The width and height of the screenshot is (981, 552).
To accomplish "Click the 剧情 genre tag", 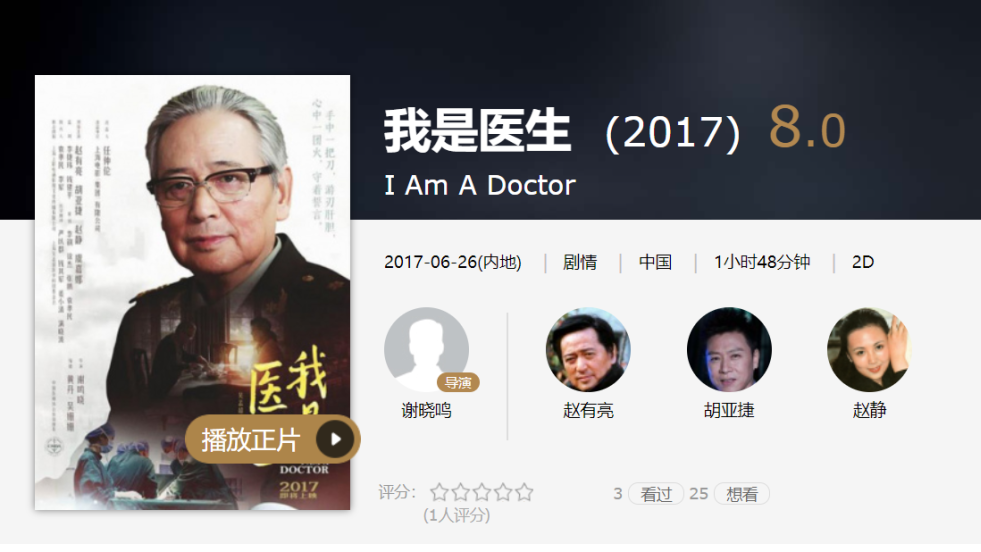I will tap(579, 262).
